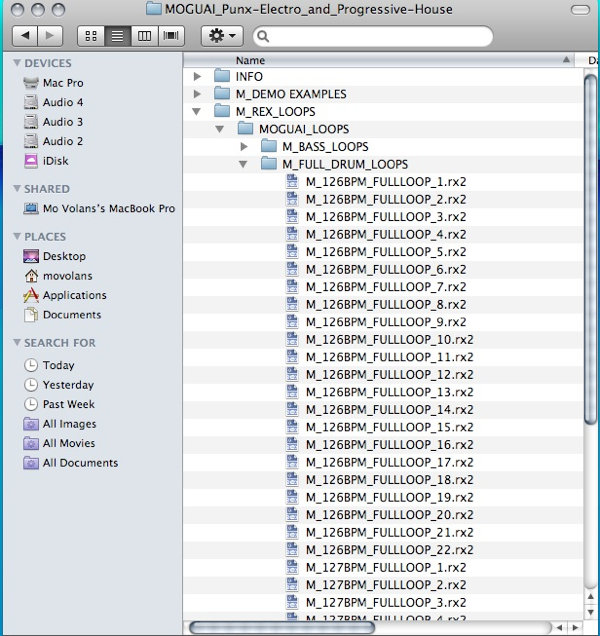
Task: Select file M_126BPM_FULLLOOP_13.rx2
Action: click(x=389, y=392)
